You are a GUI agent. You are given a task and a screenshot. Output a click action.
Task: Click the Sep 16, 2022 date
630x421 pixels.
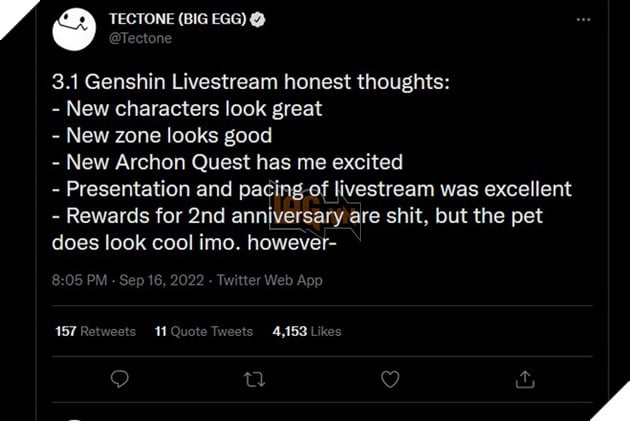point(163,280)
